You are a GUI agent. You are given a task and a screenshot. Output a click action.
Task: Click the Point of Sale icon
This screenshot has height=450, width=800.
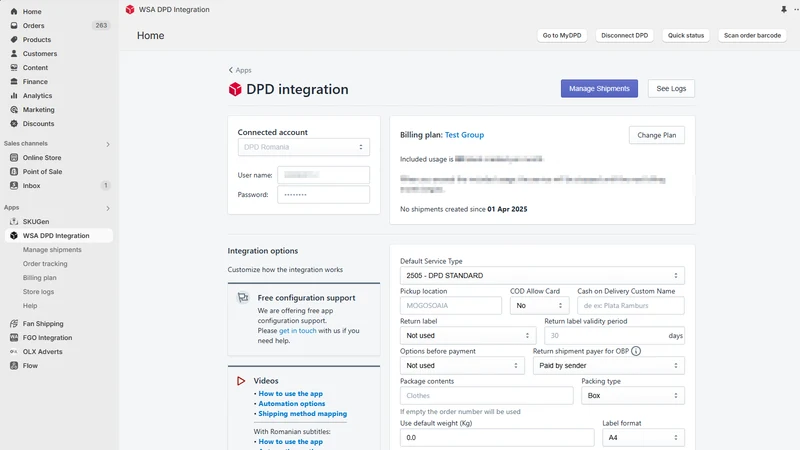(14, 171)
